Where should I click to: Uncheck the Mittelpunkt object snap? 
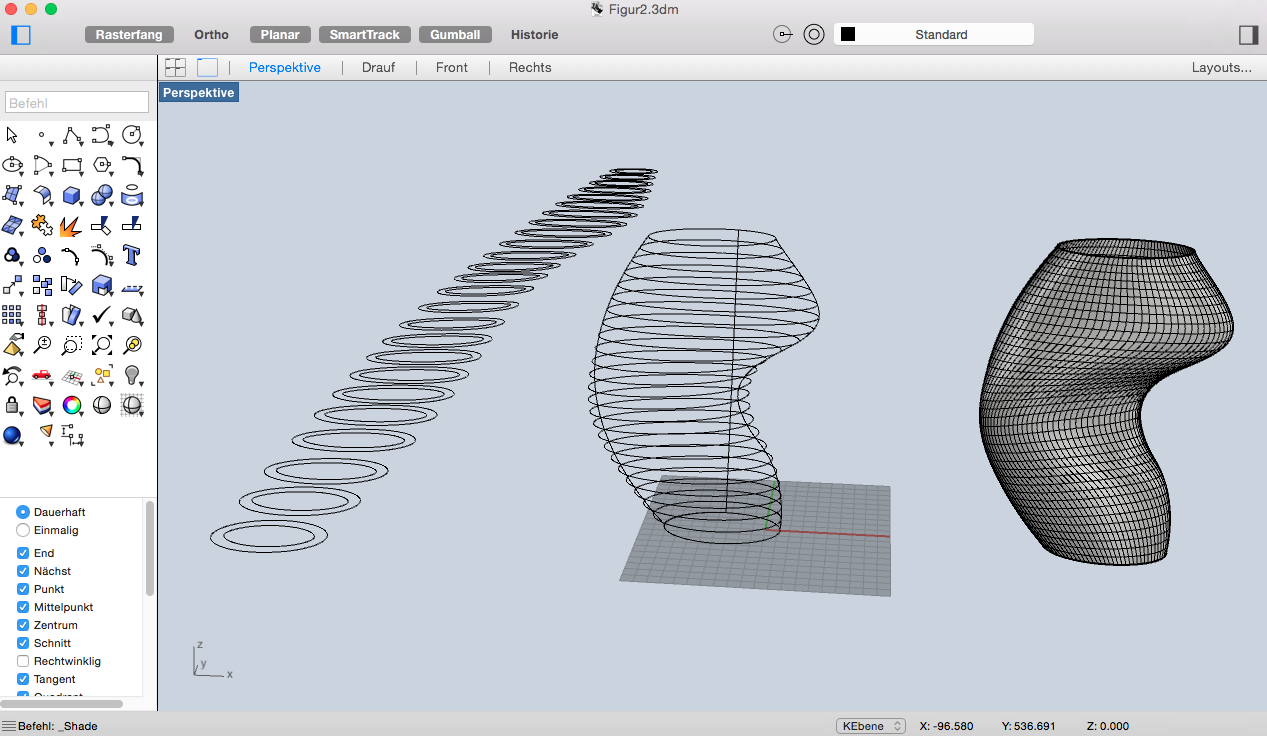23,607
